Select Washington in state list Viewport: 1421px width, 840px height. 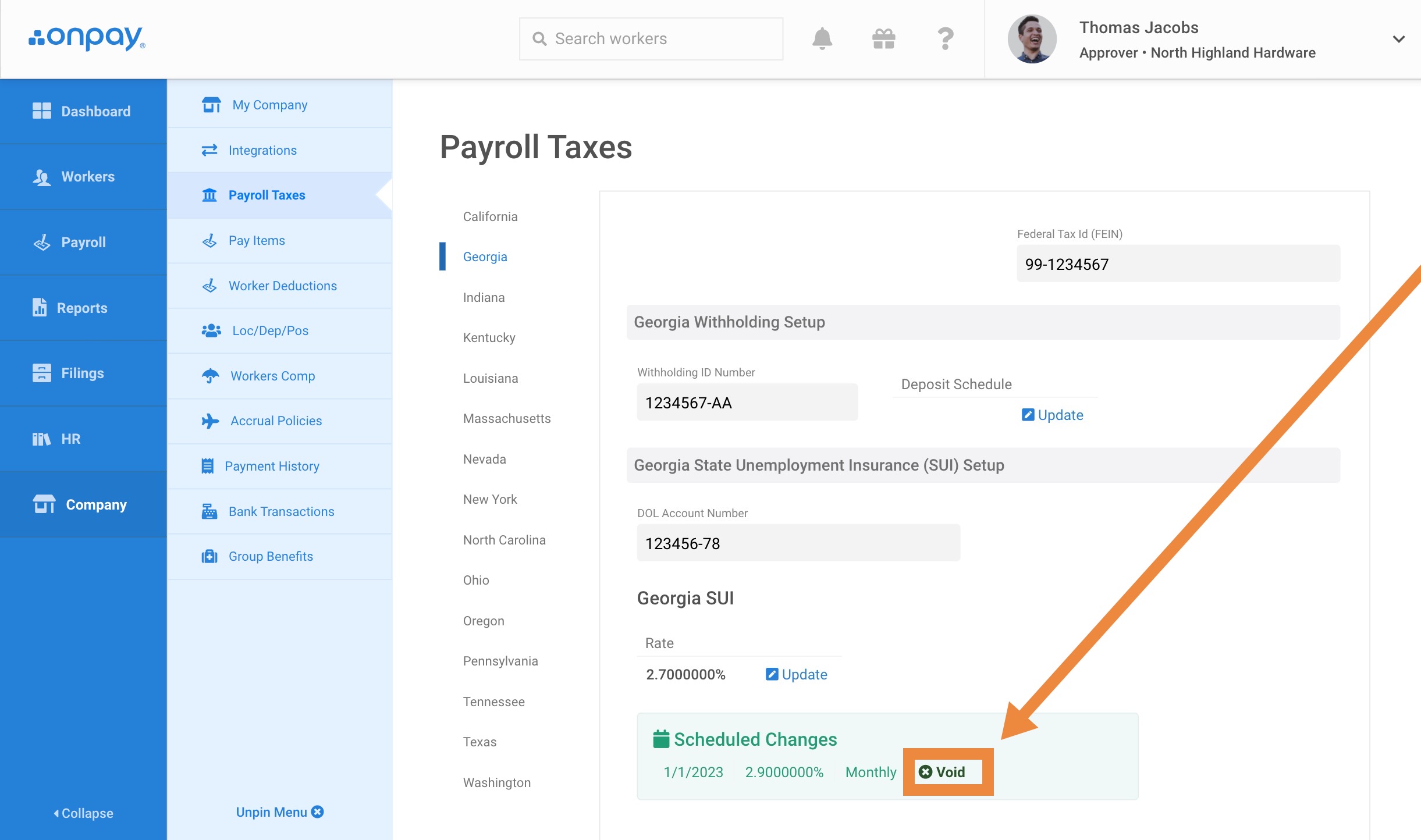(x=497, y=782)
